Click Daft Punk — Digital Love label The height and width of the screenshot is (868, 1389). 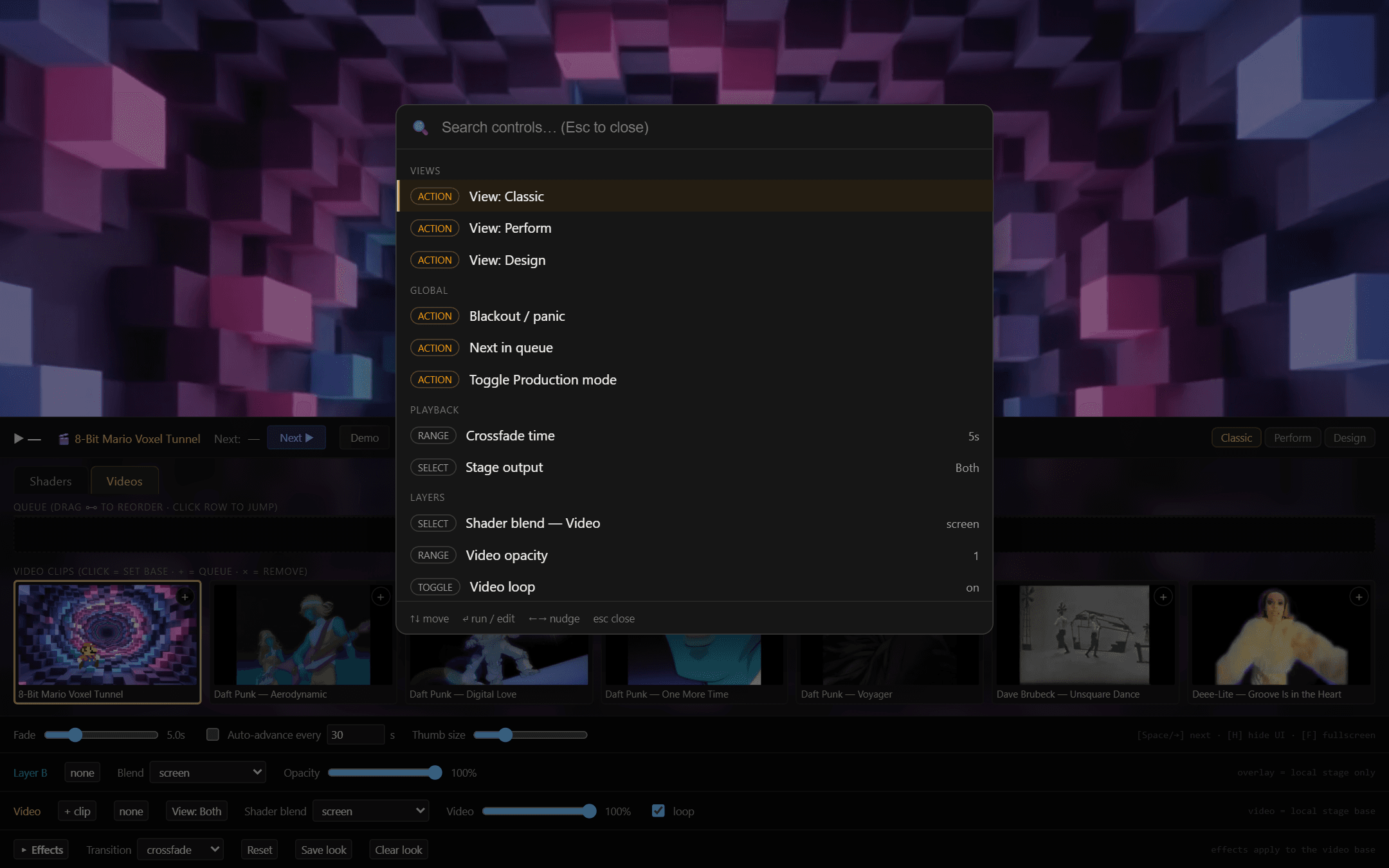click(463, 694)
